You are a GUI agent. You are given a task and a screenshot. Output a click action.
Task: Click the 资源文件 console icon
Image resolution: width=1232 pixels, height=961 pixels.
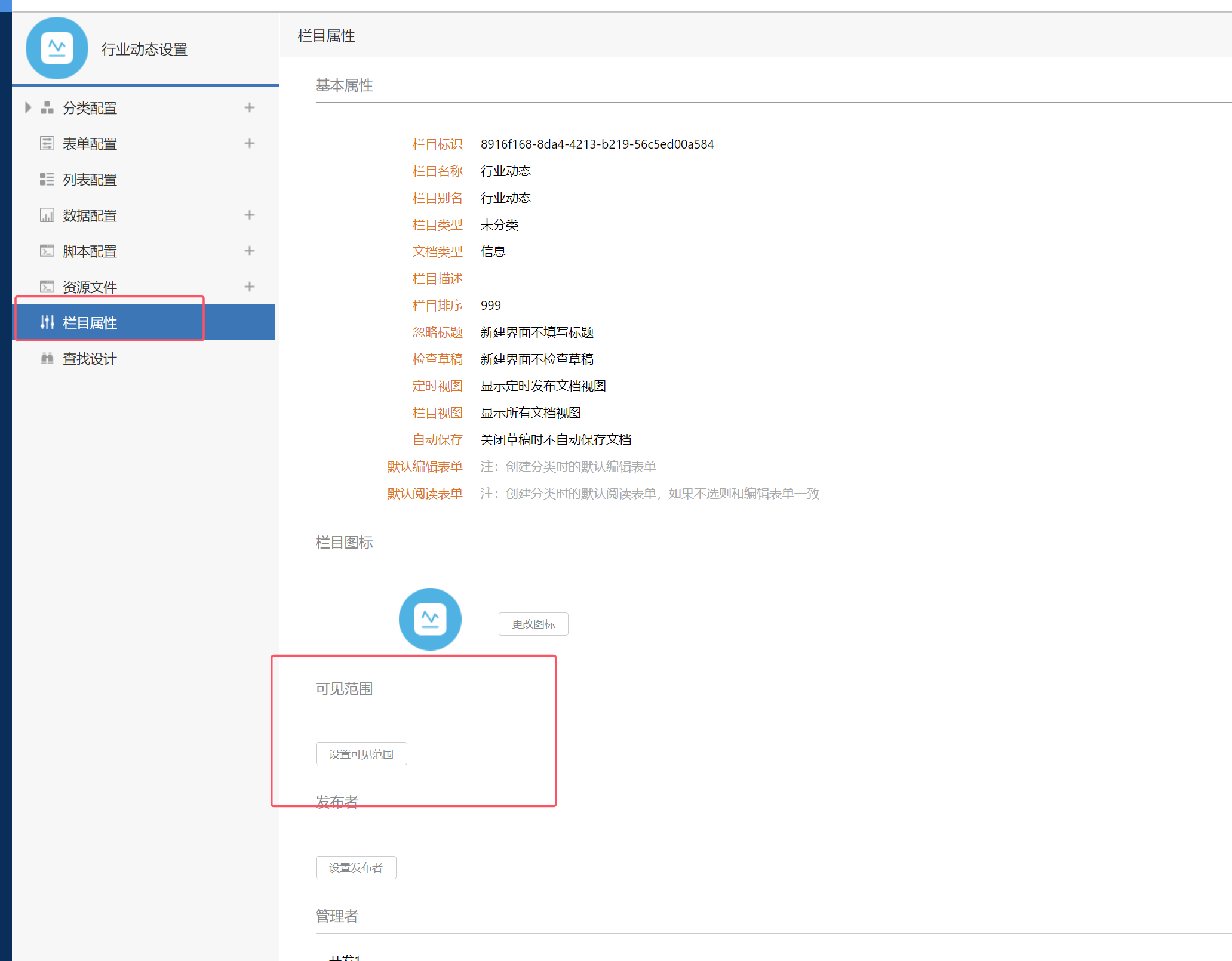47,287
